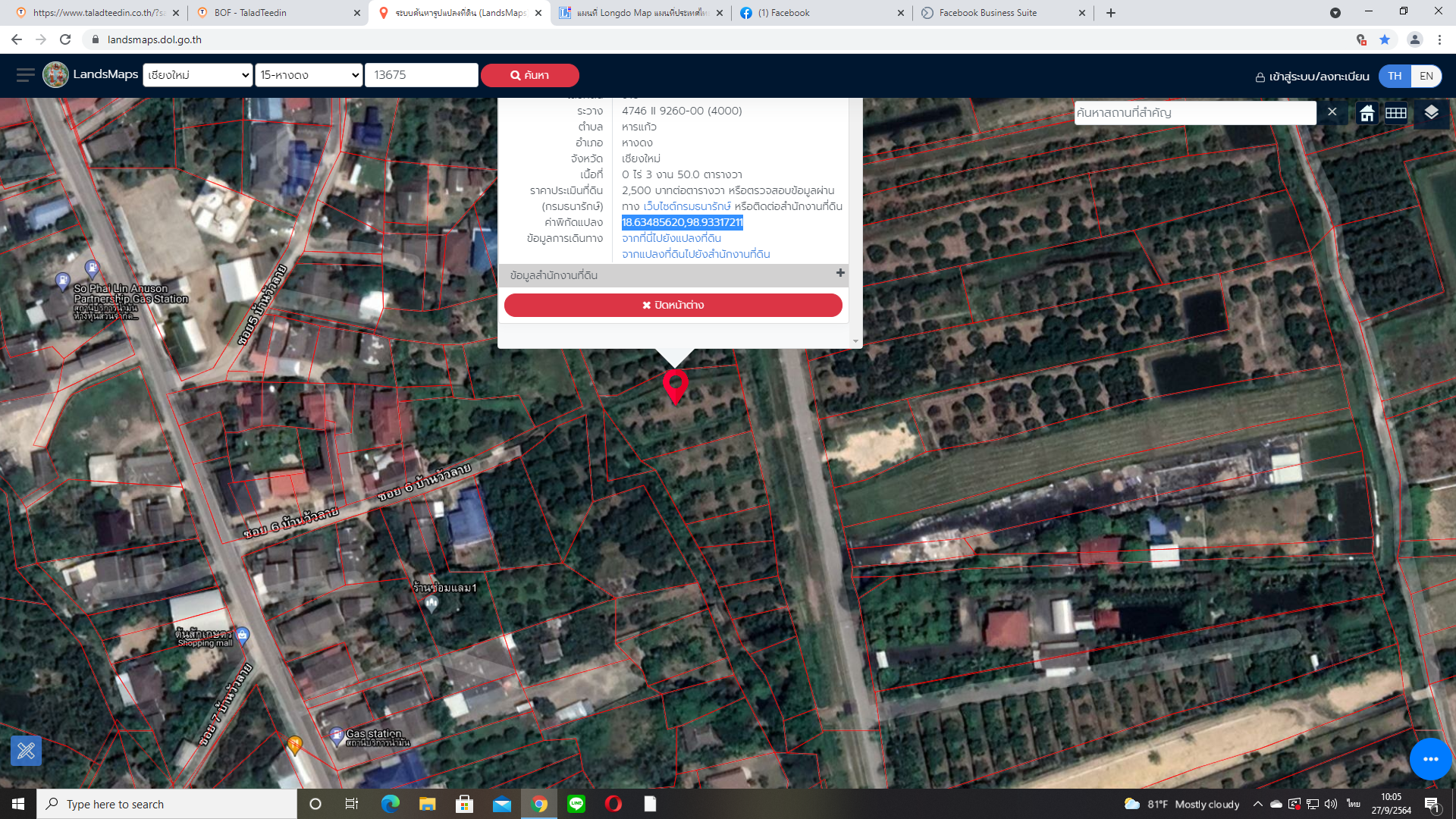Switch to the Longdo Map tab

[x=641, y=13]
